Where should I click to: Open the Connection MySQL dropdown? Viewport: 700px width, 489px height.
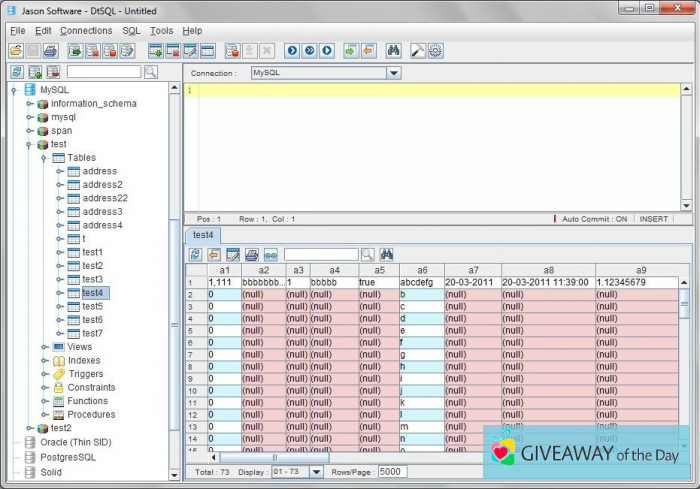click(393, 73)
